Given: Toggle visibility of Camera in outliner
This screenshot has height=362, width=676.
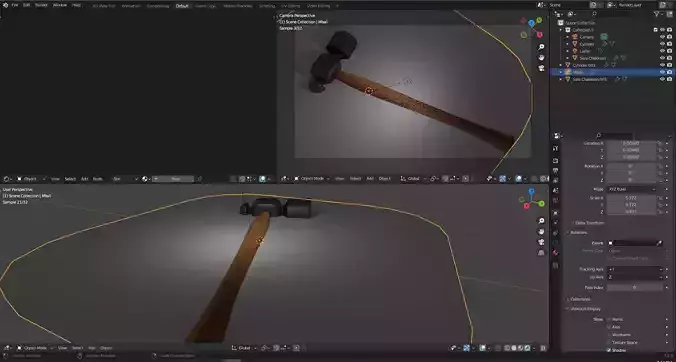Looking at the screenshot, I should [x=663, y=37].
